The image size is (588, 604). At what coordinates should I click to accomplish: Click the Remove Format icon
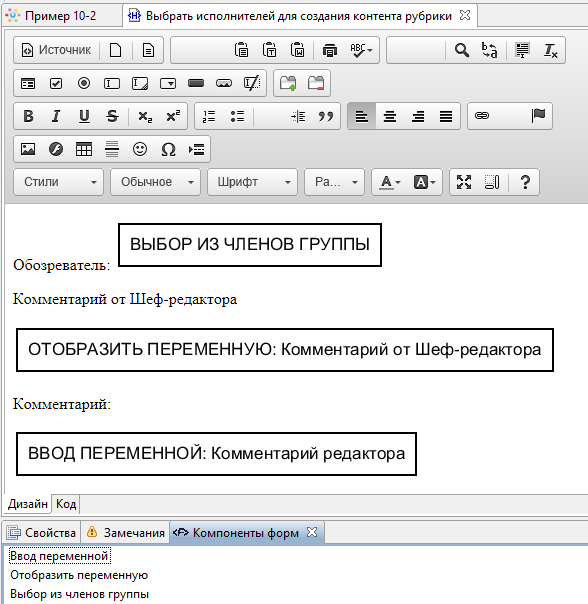[551, 50]
